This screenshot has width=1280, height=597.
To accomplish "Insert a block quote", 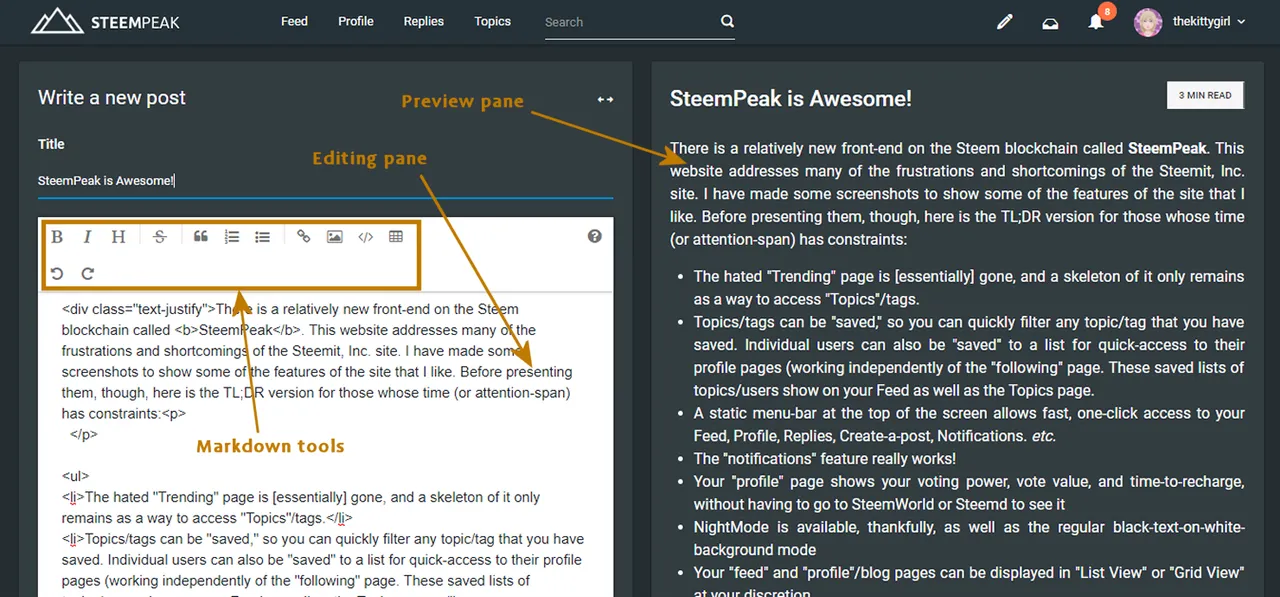I will (201, 237).
